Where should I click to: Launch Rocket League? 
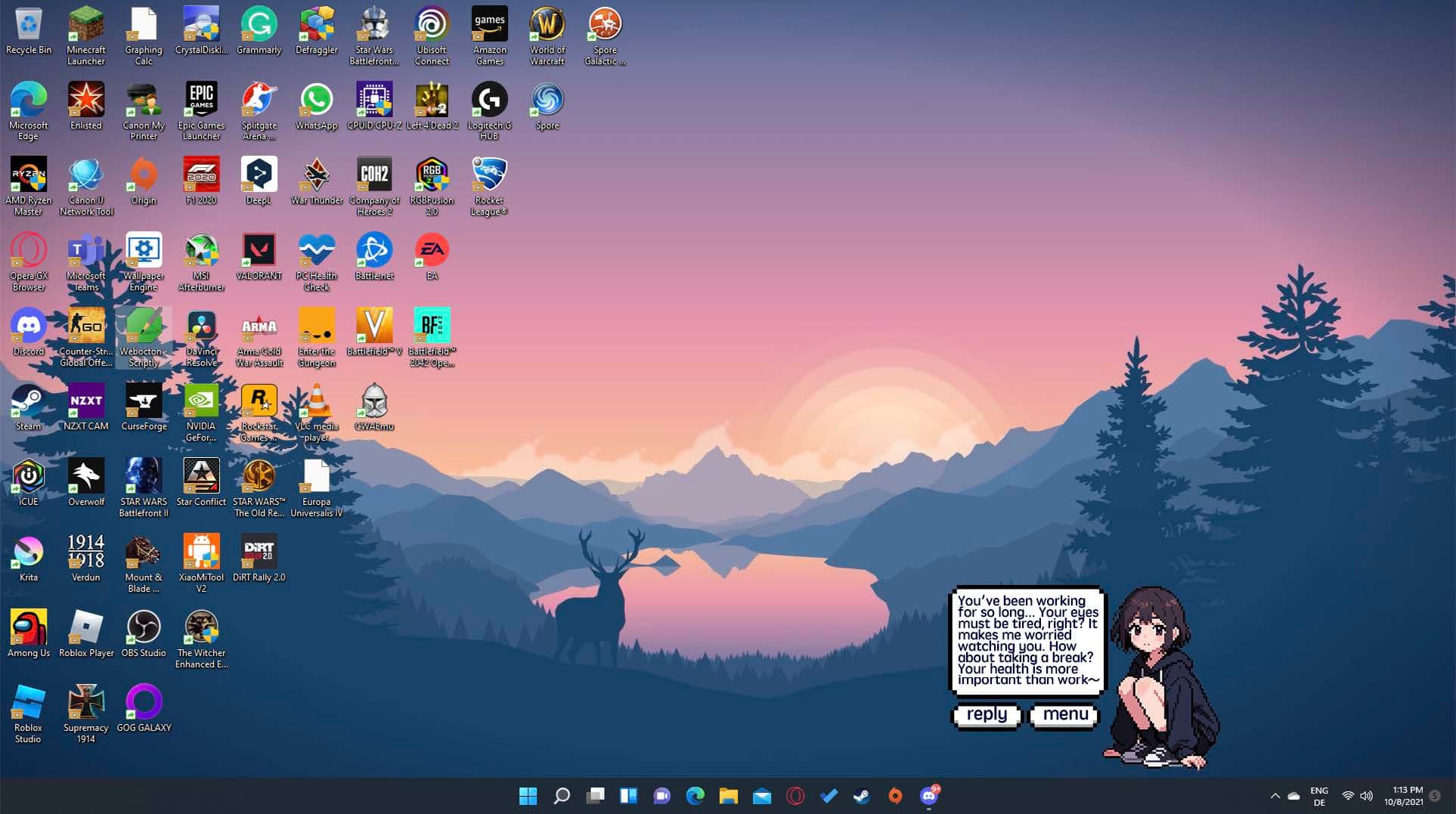[x=489, y=174]
